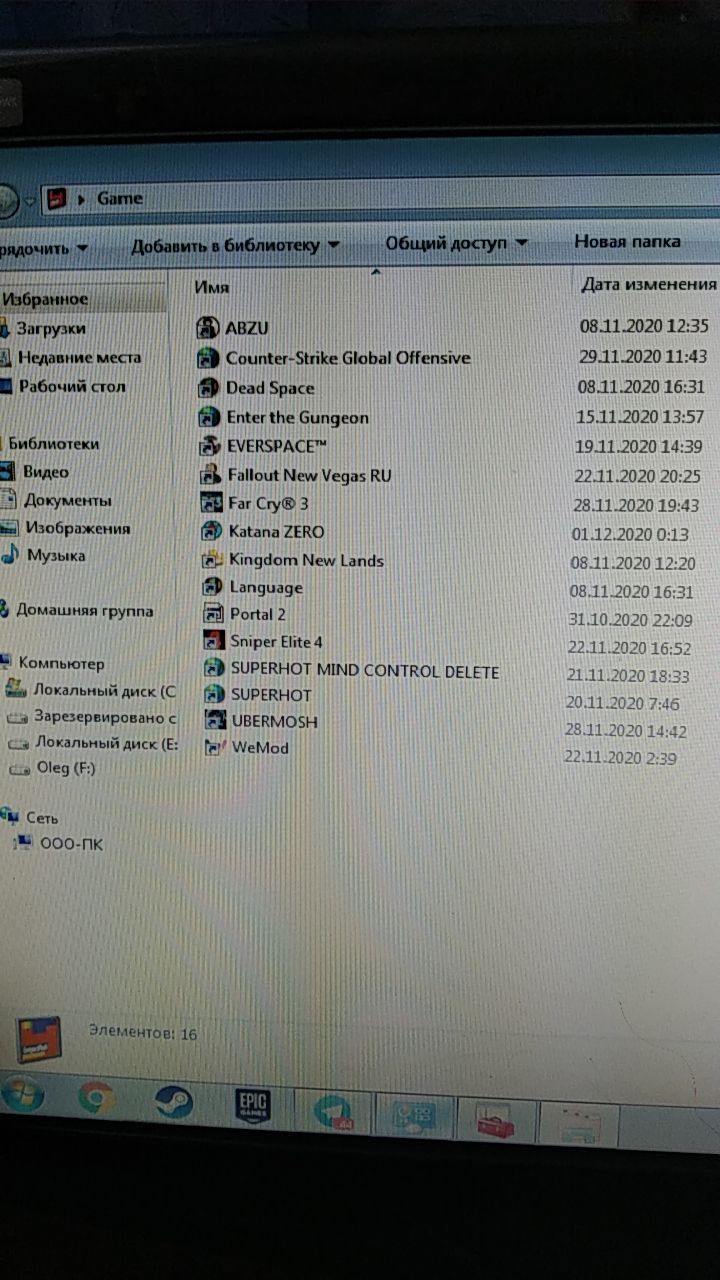The width and height of the screenshot is (720, 1280).
Task: Open the Документы library
Action: click(68, 500)
